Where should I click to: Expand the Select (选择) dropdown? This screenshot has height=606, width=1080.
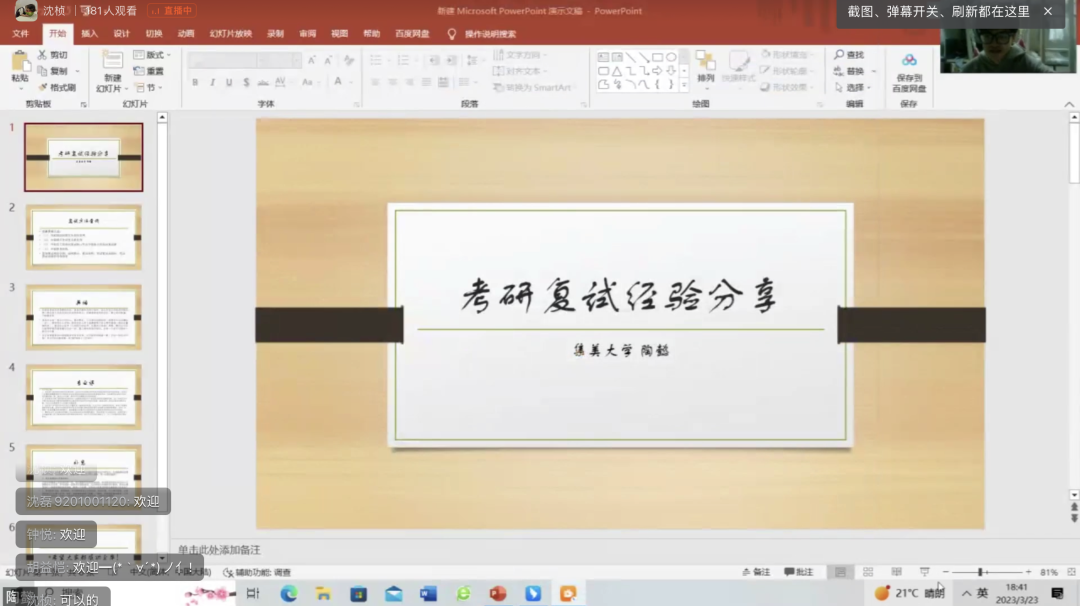click(x=867, y=87)
